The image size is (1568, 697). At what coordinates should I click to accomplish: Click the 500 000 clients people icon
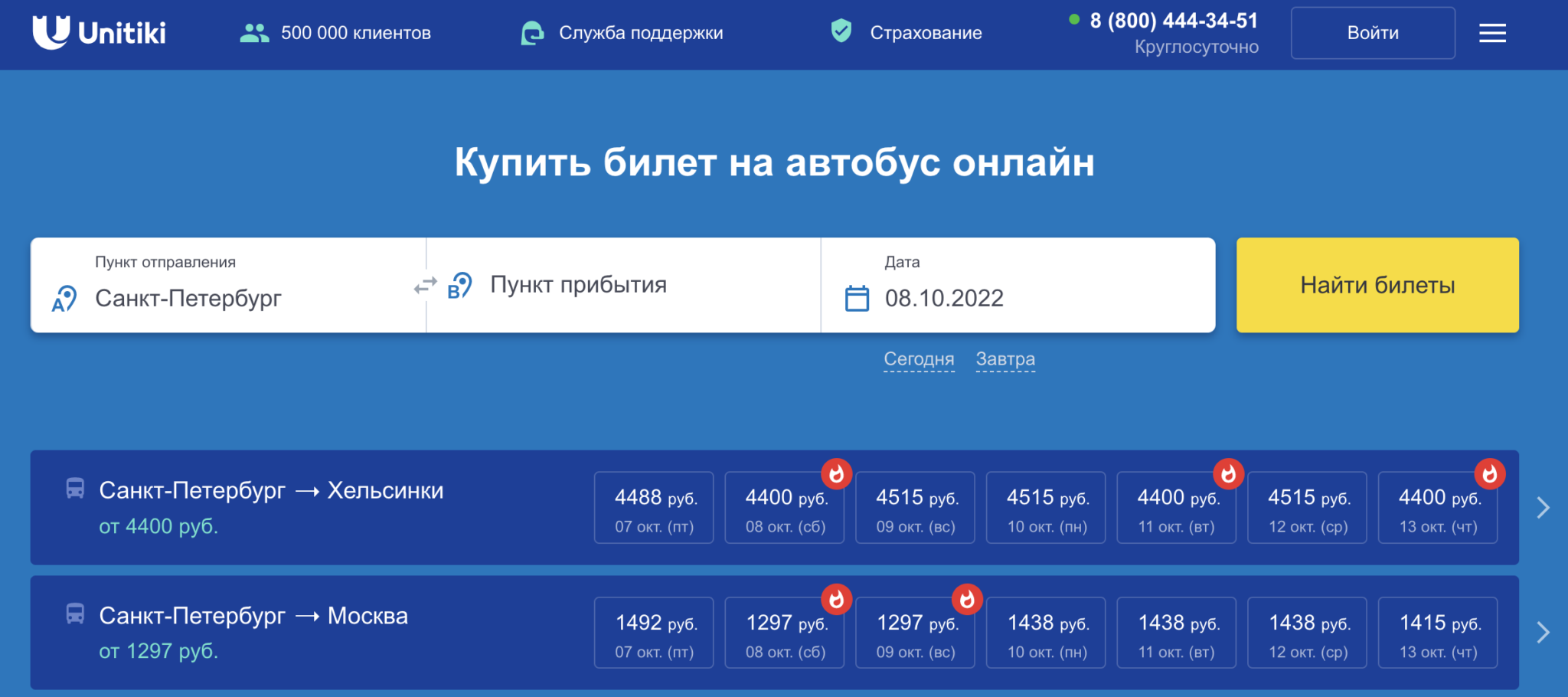254,33
